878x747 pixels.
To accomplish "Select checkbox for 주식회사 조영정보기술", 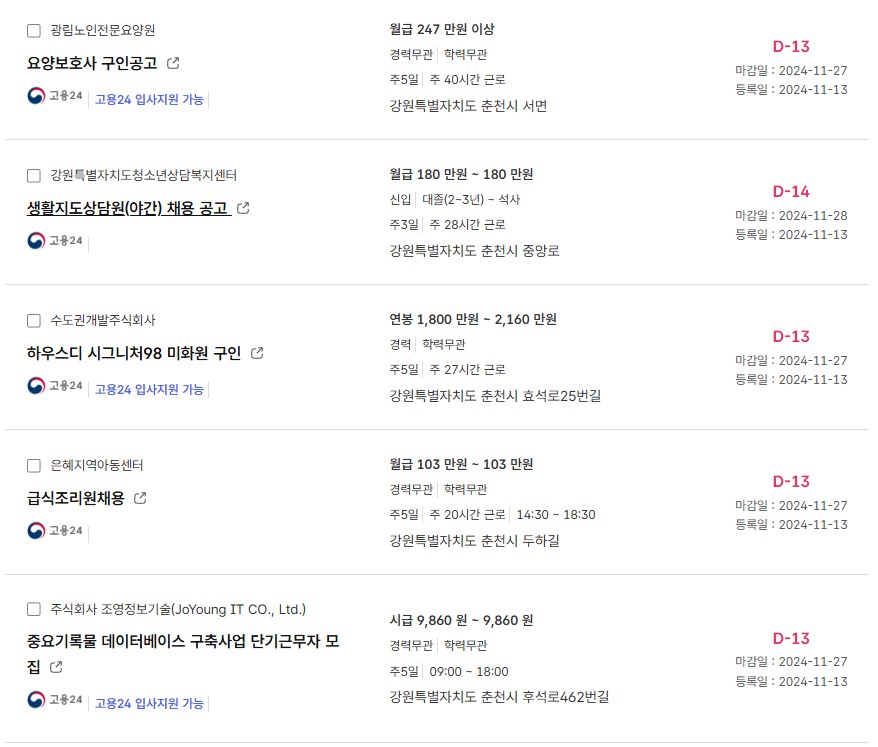I will [34, 609].
